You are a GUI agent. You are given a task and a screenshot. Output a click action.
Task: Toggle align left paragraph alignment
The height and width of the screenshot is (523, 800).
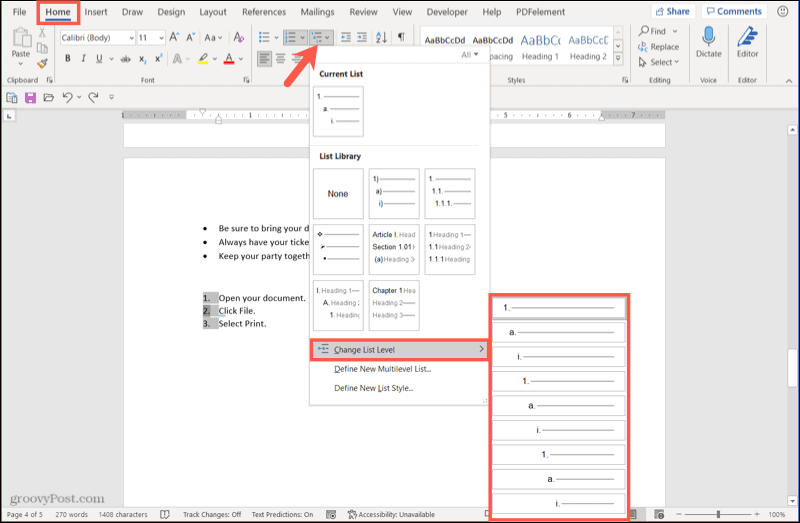click(264, 59)
